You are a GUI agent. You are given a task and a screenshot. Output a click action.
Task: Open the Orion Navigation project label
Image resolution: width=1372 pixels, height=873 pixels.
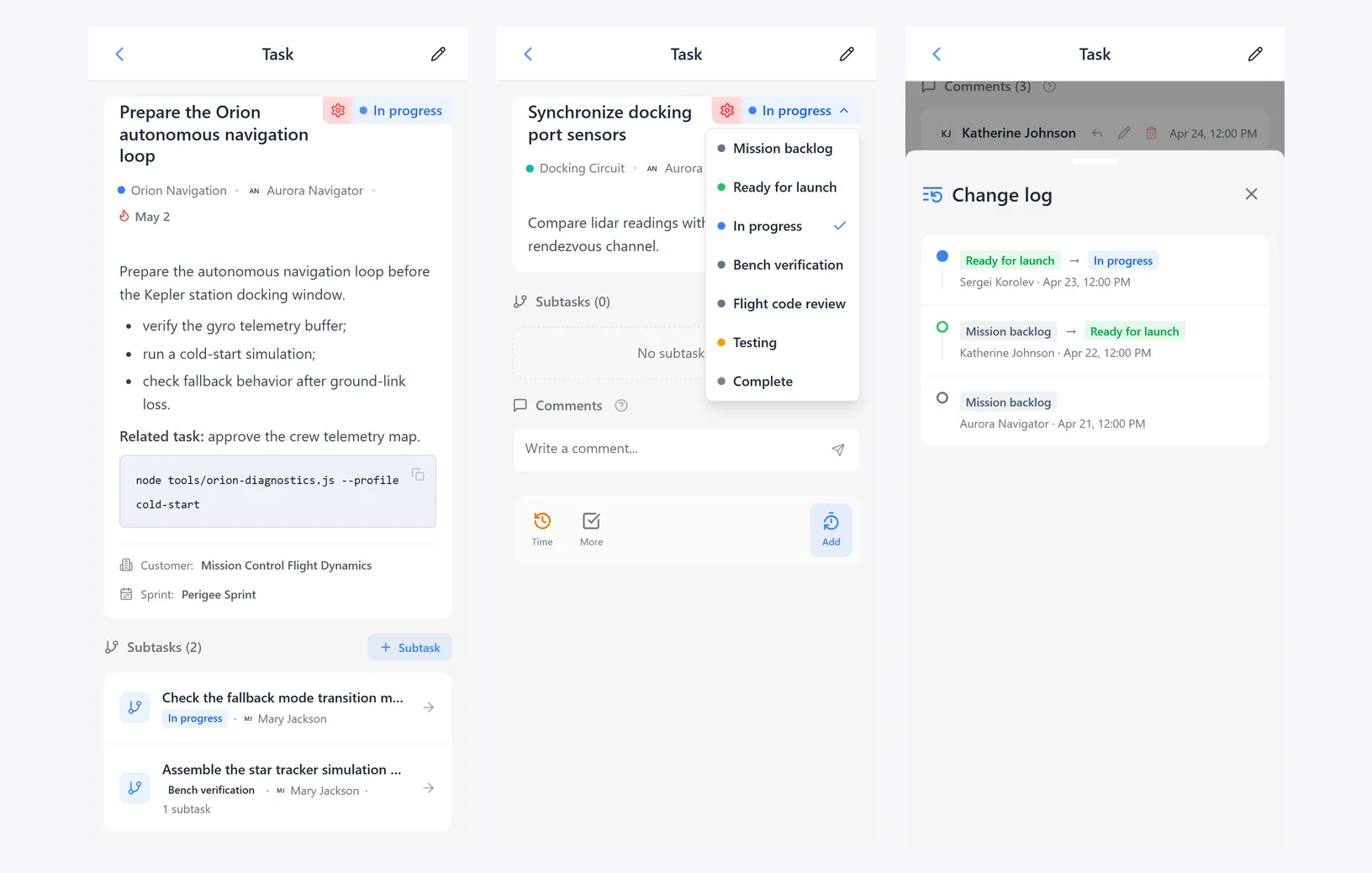point(172,191)
